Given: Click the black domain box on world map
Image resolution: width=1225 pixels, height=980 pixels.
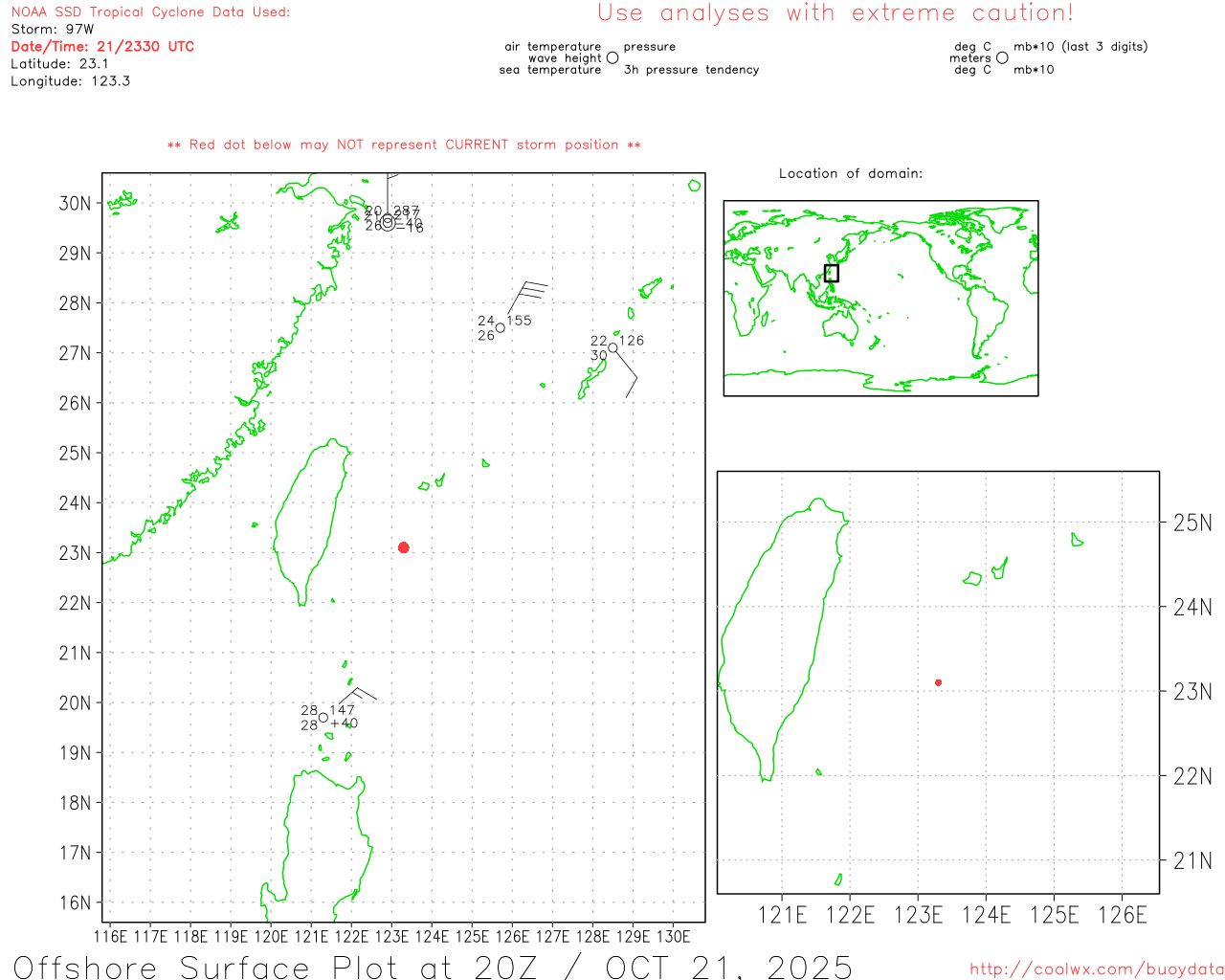Looking at the screenshot, I should coord(832,273).
